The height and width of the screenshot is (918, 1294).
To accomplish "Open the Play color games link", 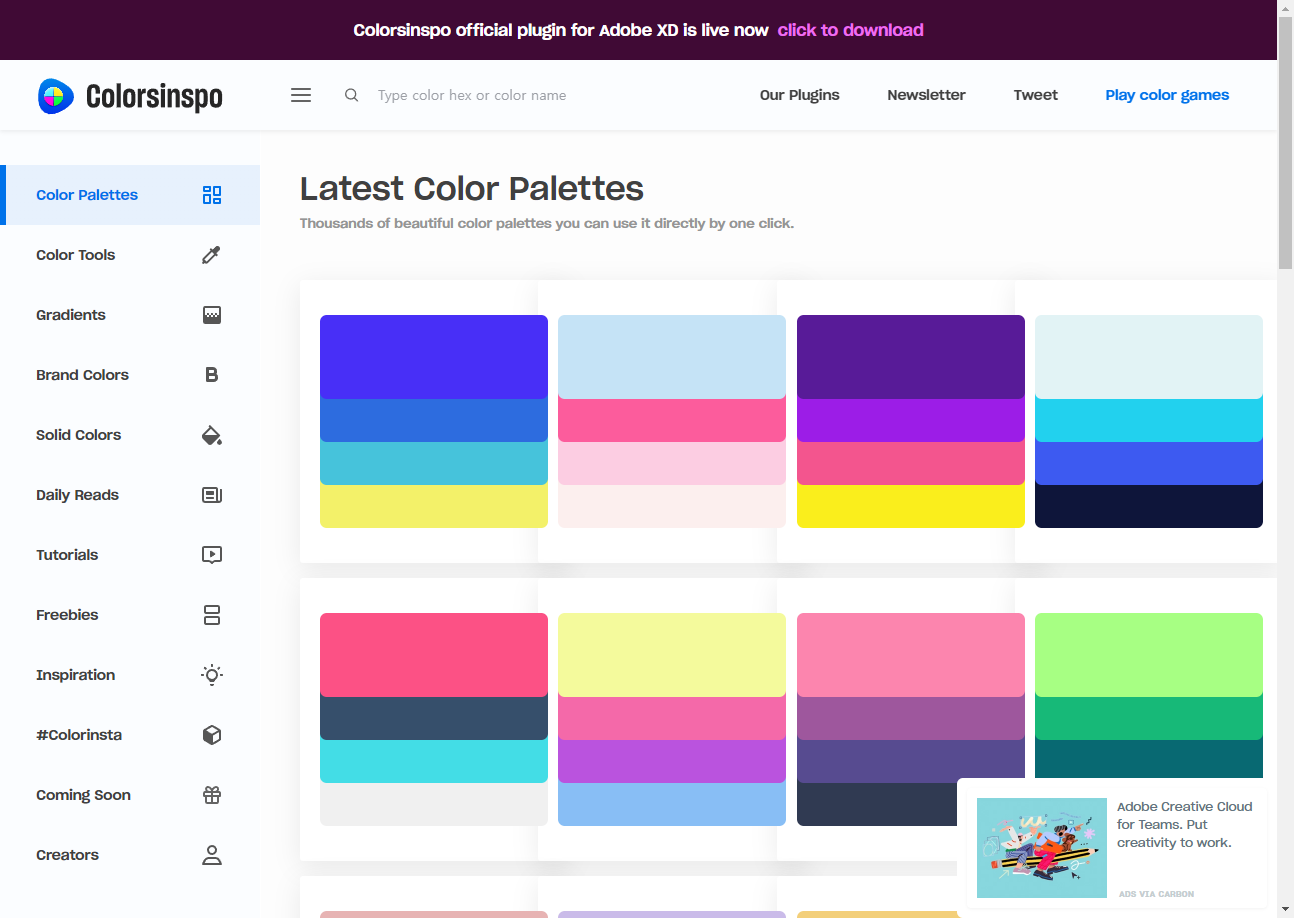I will tap(1167, 95).
